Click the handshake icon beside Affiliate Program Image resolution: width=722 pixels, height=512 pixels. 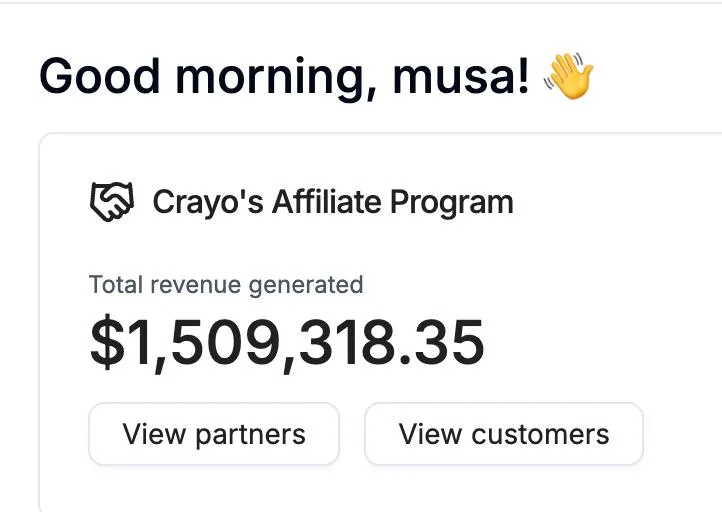111,202
